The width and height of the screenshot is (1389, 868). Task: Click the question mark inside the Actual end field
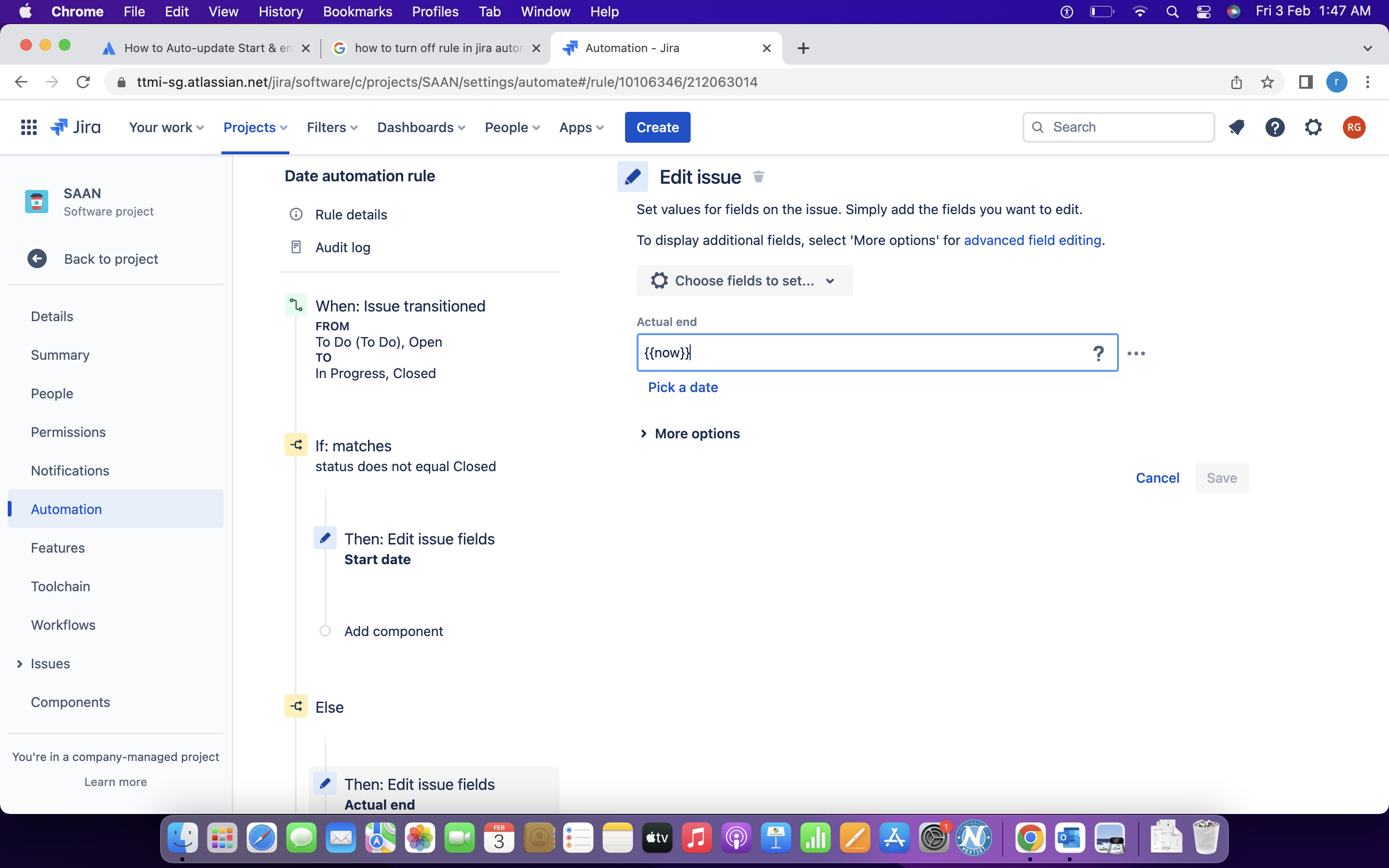point(1099,353)
